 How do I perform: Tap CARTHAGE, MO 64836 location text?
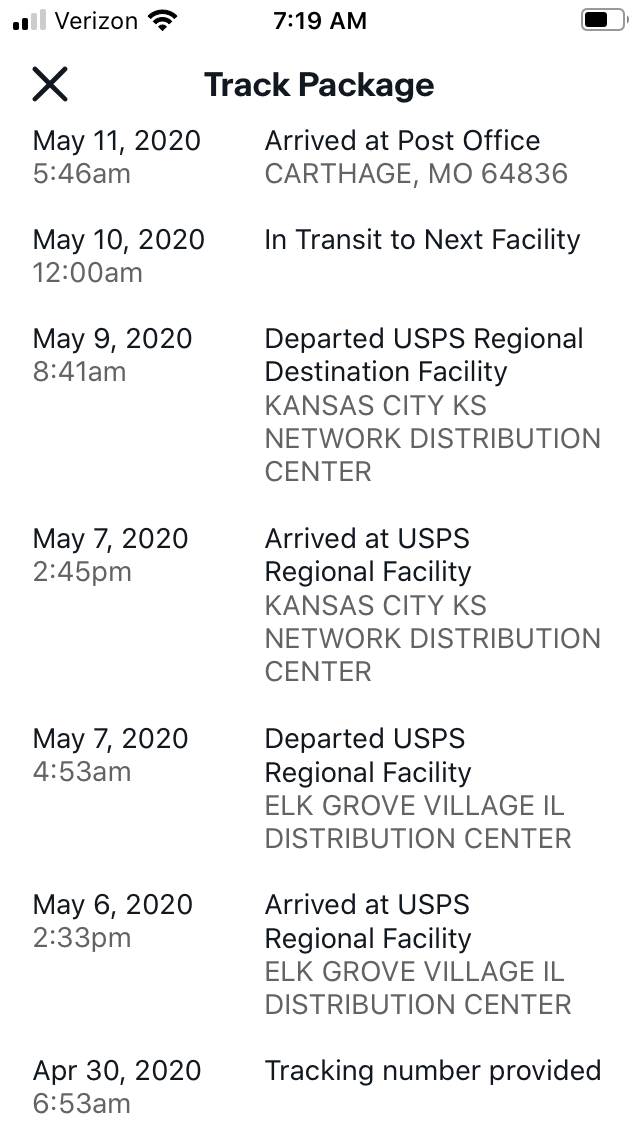(416, 174)
